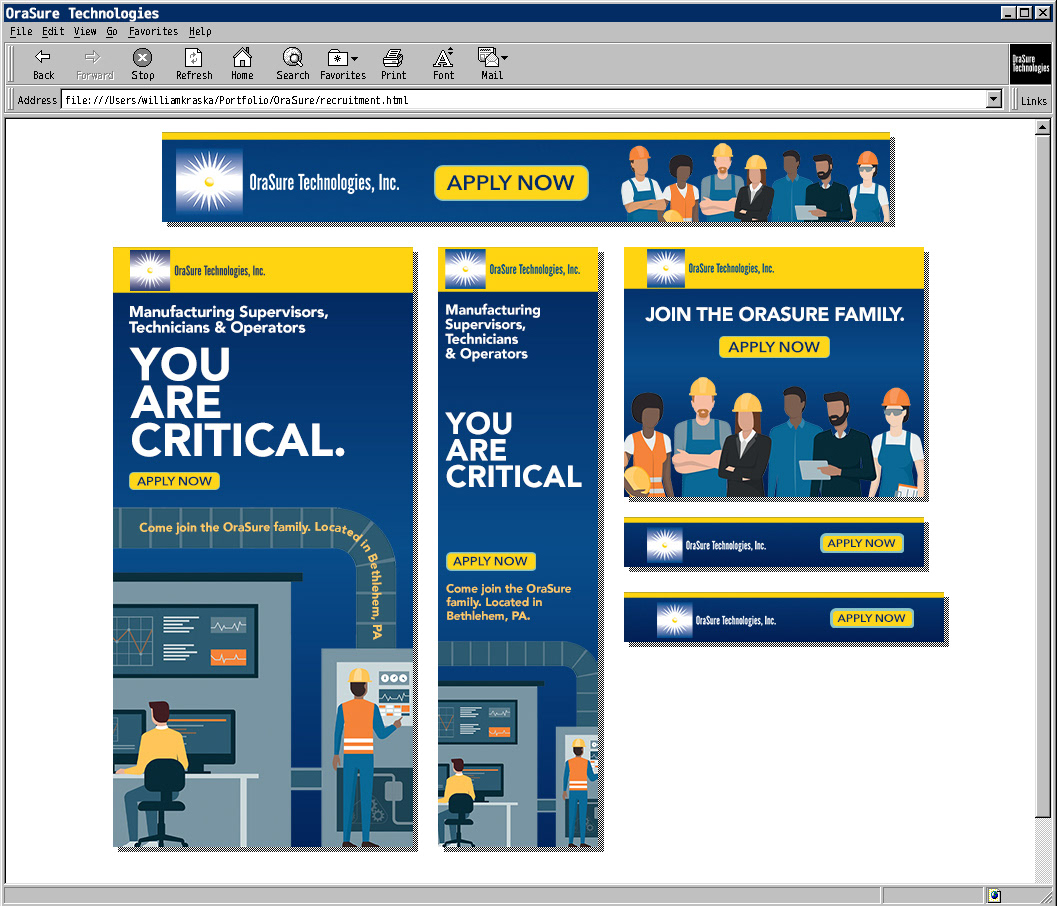
Task: Click the workers illustration in square banner
Action: click(774, 437)
